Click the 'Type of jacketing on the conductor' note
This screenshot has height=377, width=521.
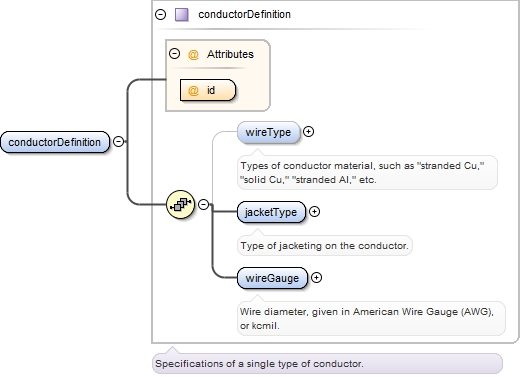tap(325, 246)
